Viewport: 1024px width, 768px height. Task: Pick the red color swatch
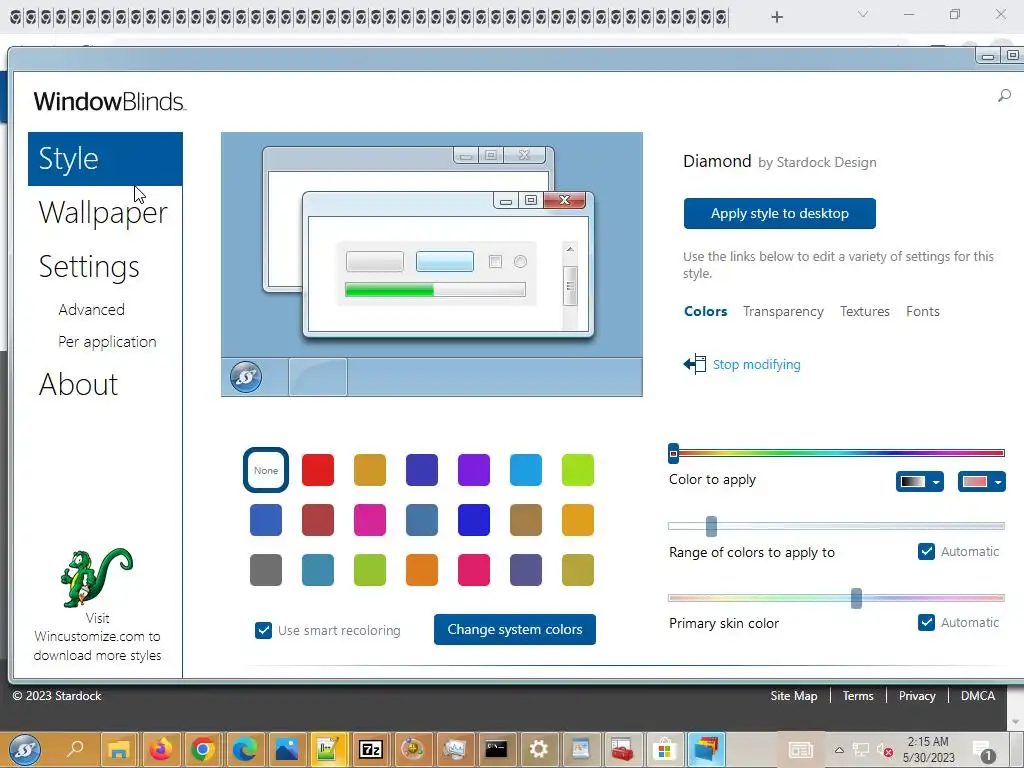click(318, 470)
